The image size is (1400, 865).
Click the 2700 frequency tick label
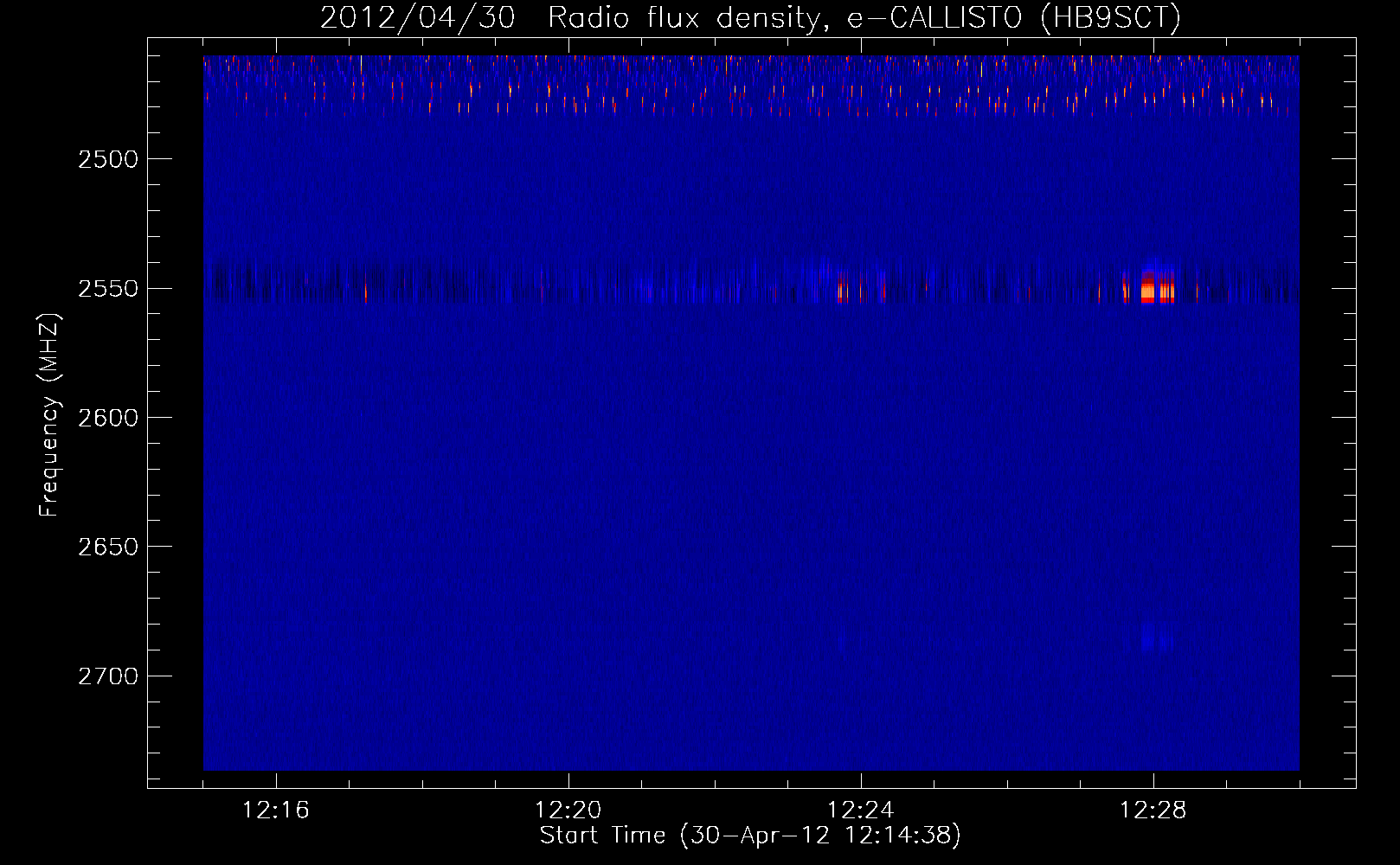coord(108,676)
